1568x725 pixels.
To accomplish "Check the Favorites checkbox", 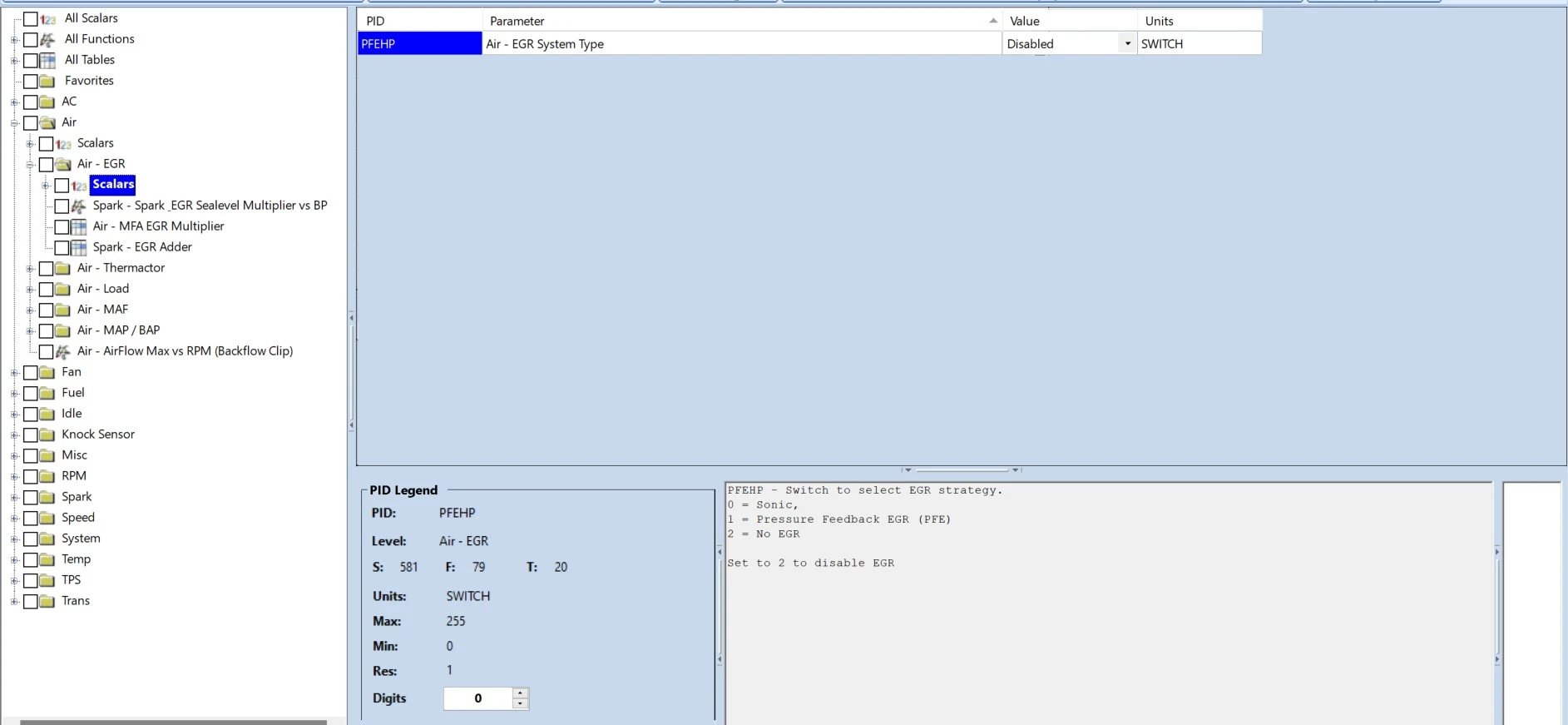I will click(x=31, y=81).
